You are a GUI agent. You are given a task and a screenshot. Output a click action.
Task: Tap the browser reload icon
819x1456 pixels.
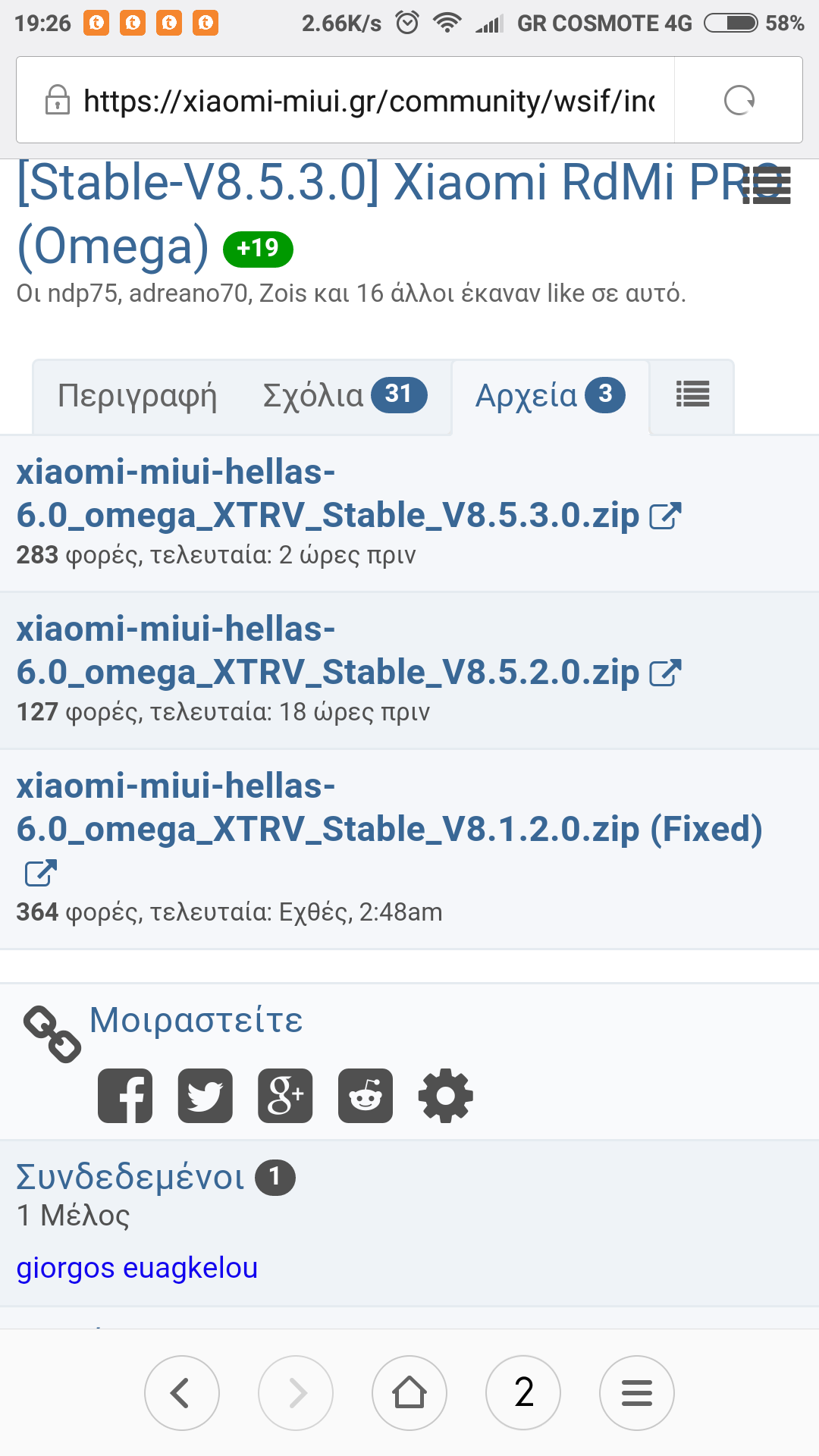tap(739, 100)
